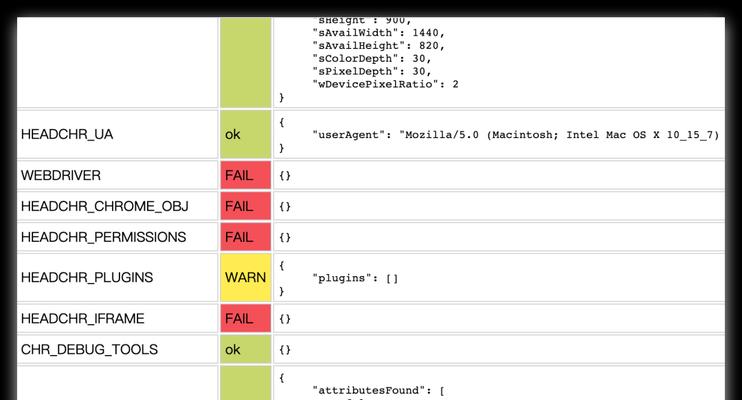
Task: Select the HEADCHR_UA test name
Action: tap(67, 134)
